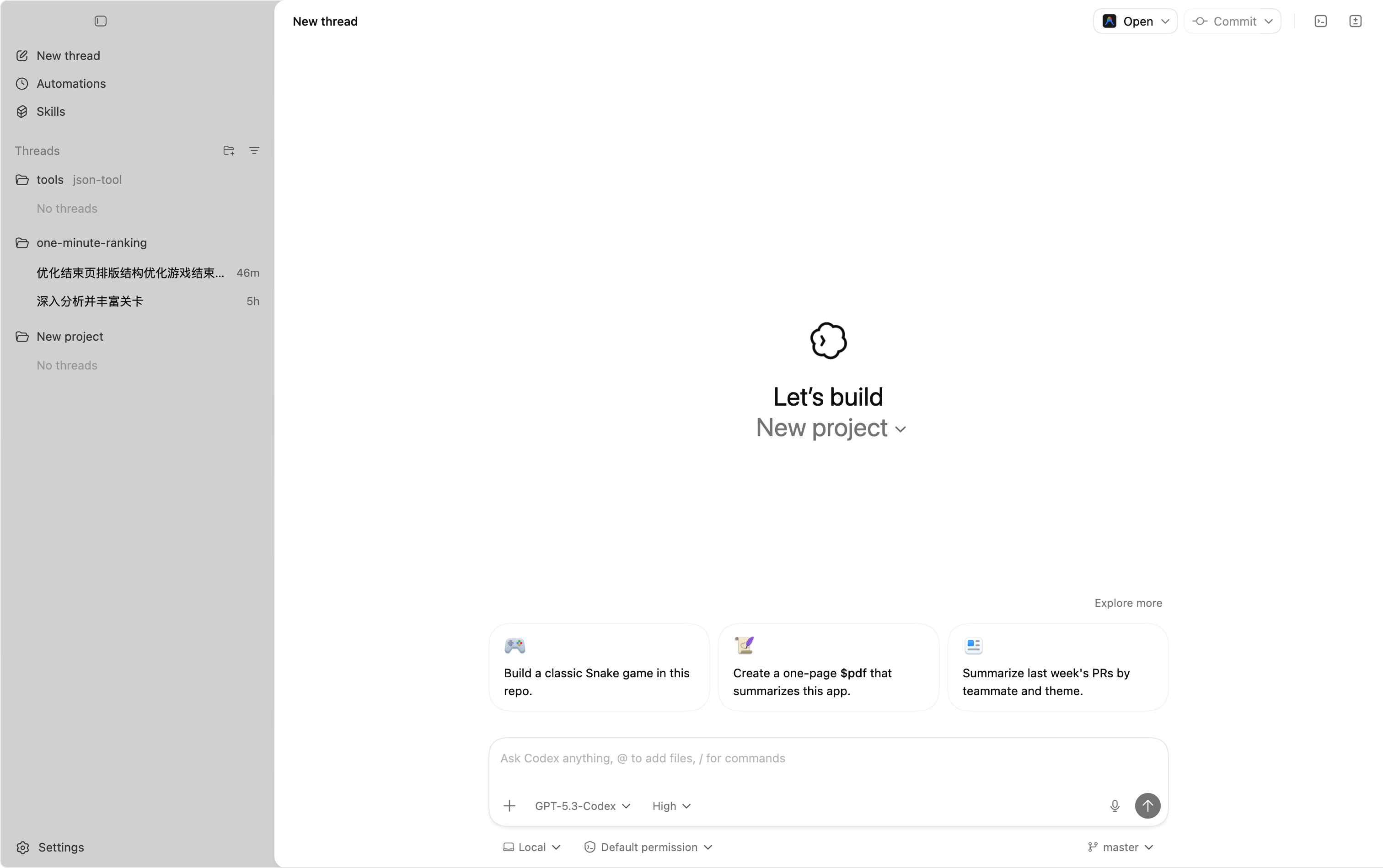Click the Explore more link
The image size is (1383, 868).
(1127, 603)
